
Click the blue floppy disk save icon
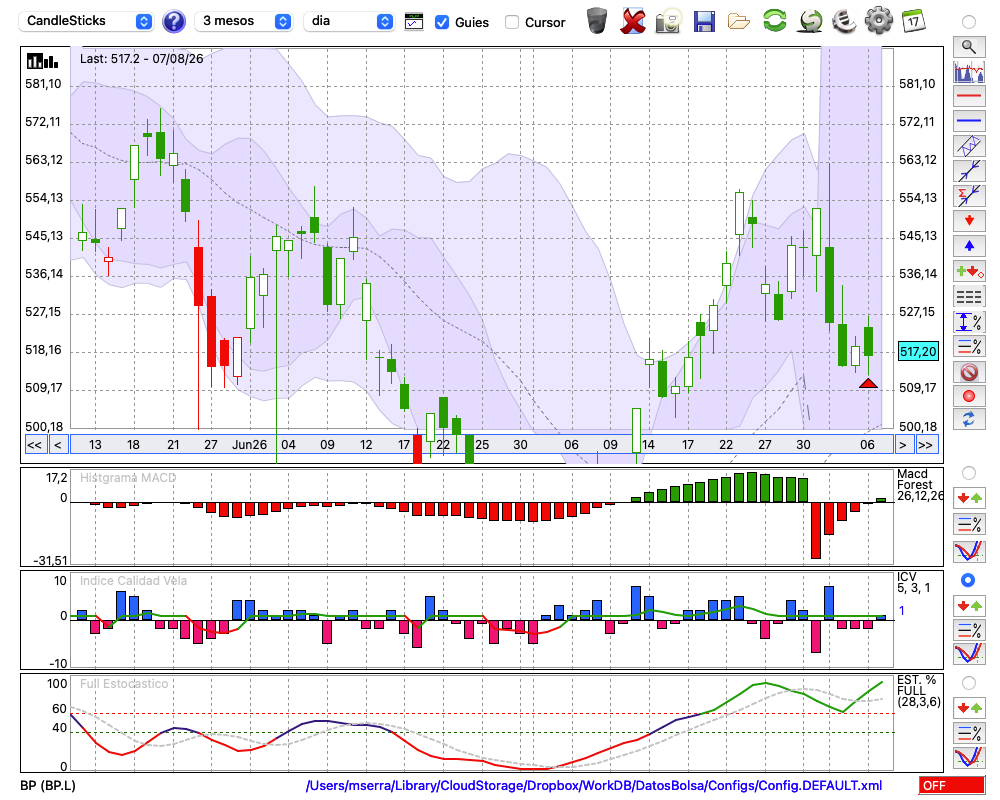point(704,22)
